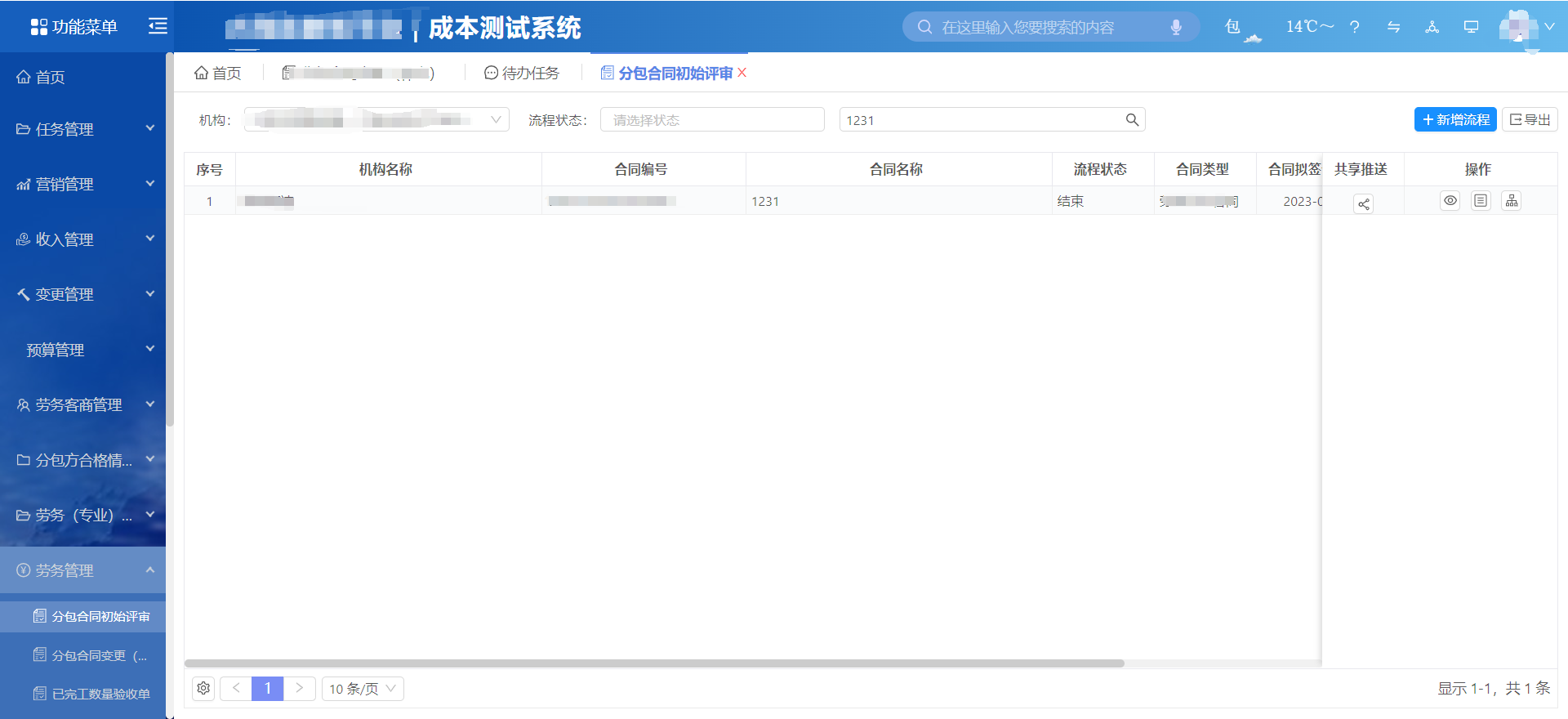
Task: Open the flow chart icon in row 1
Action: coord(1512,200)
